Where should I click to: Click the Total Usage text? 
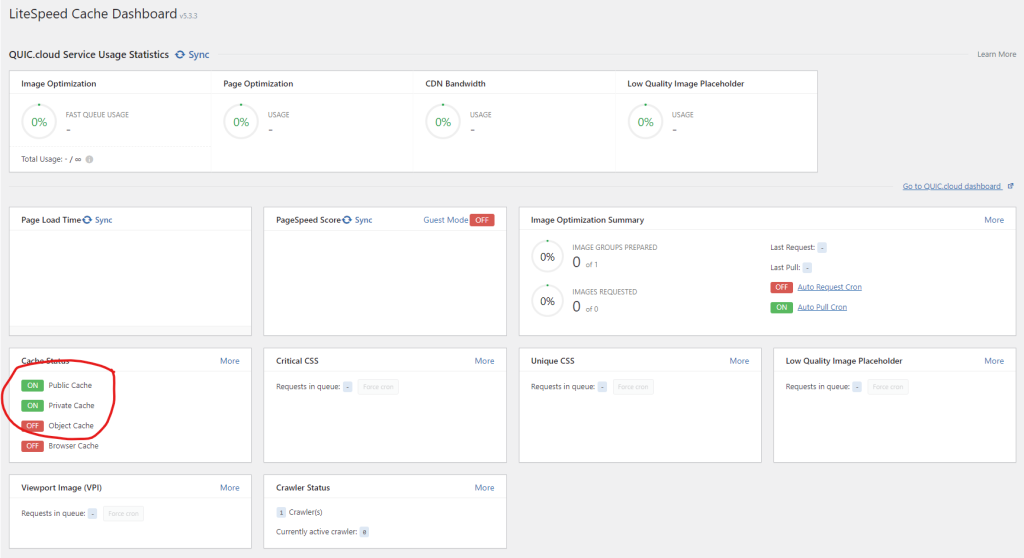point(51,159)
